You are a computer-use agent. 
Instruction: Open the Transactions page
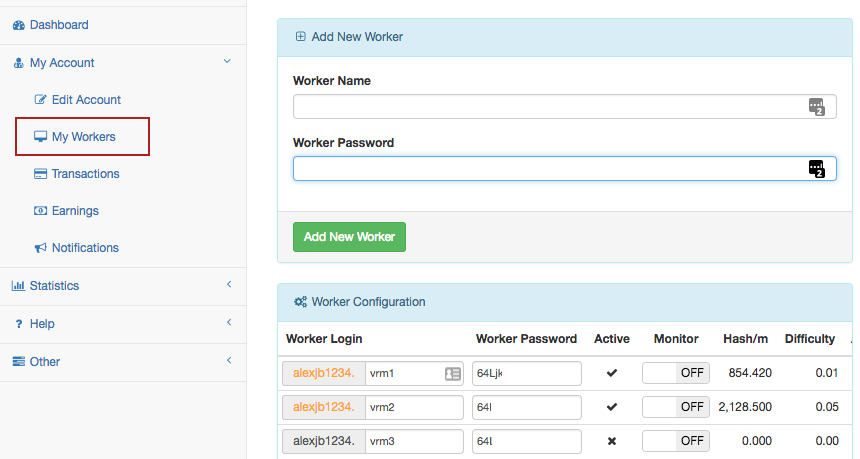pos(85,174)
